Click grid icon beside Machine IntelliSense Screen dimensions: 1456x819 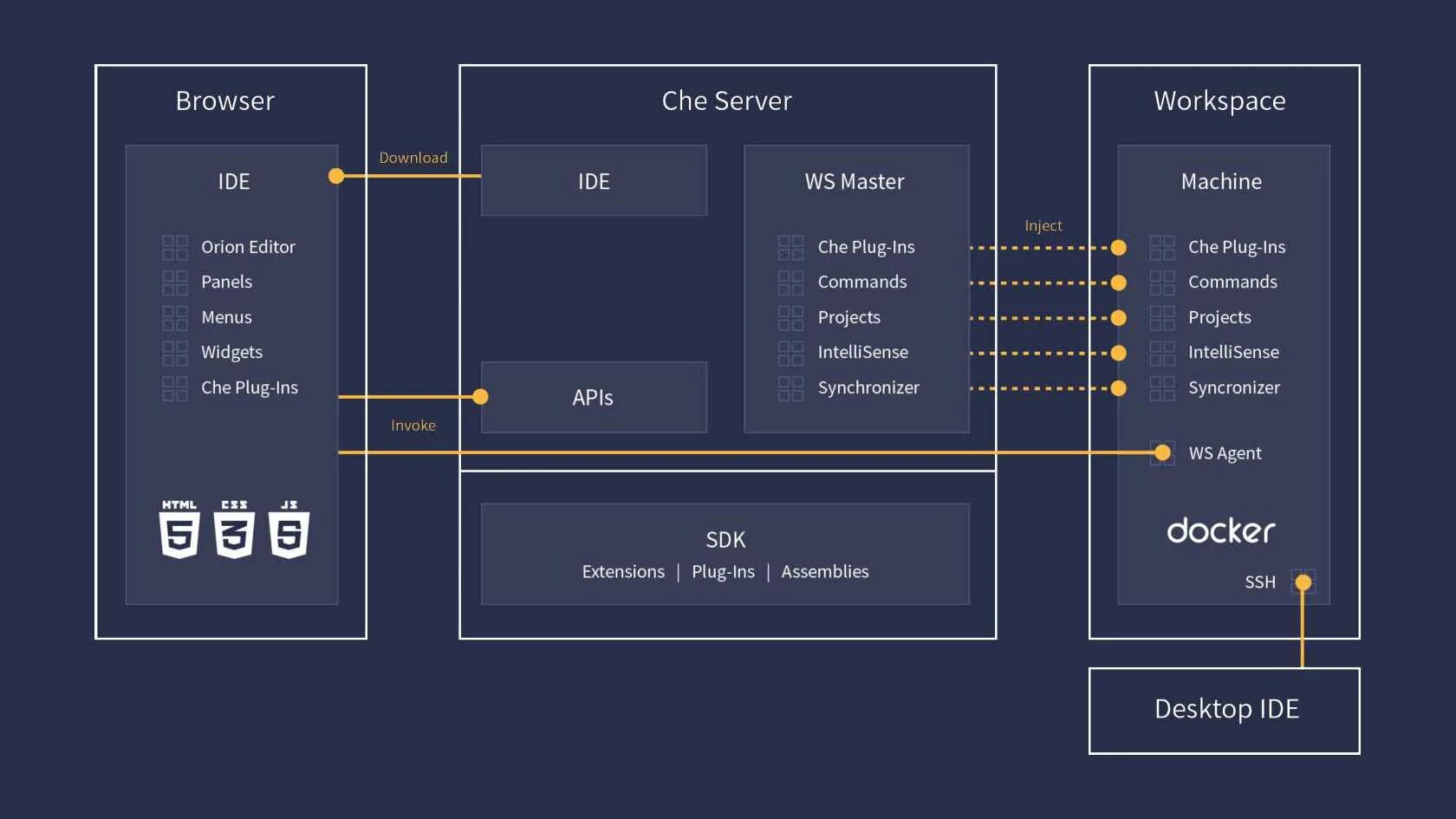(x=1162, y=353)
